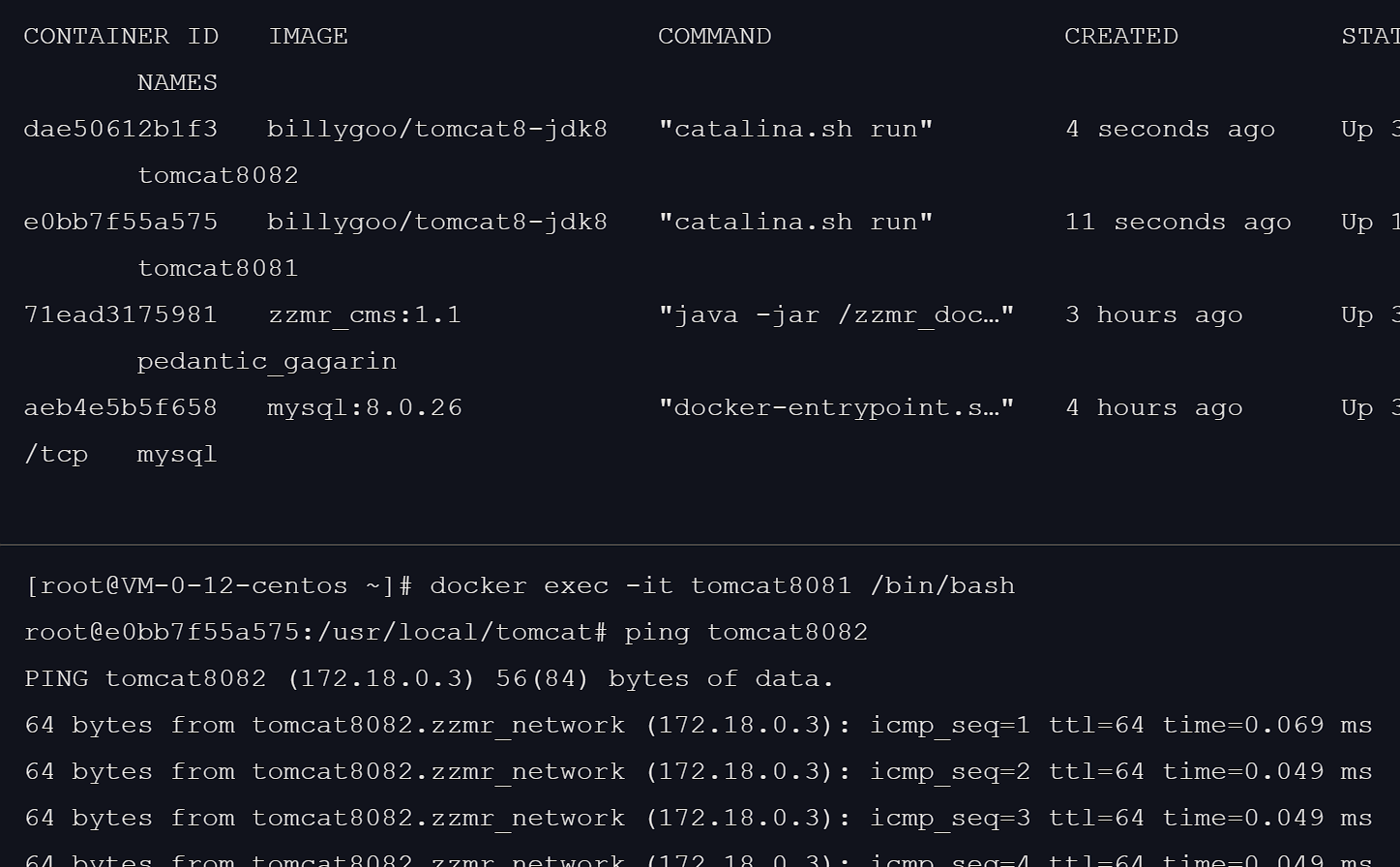Screen dimensions: 1400x867
Task: Select container ID e0bb7f55a575 in the table
Action: (121, 223)
